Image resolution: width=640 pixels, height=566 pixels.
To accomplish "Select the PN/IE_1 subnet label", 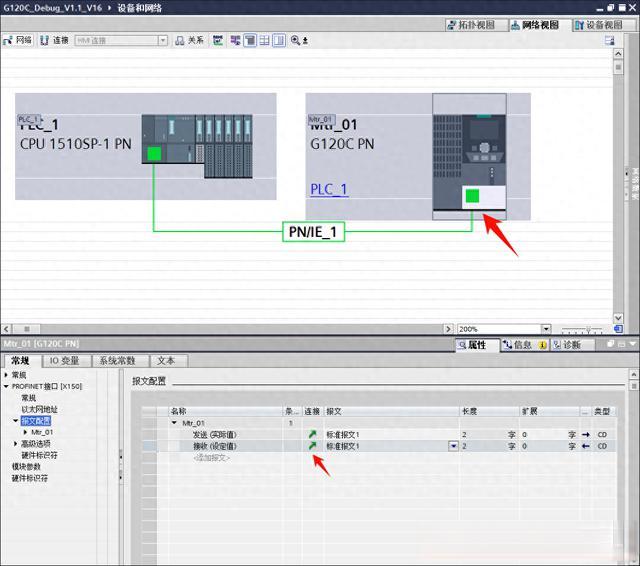I will click(313, 232).
